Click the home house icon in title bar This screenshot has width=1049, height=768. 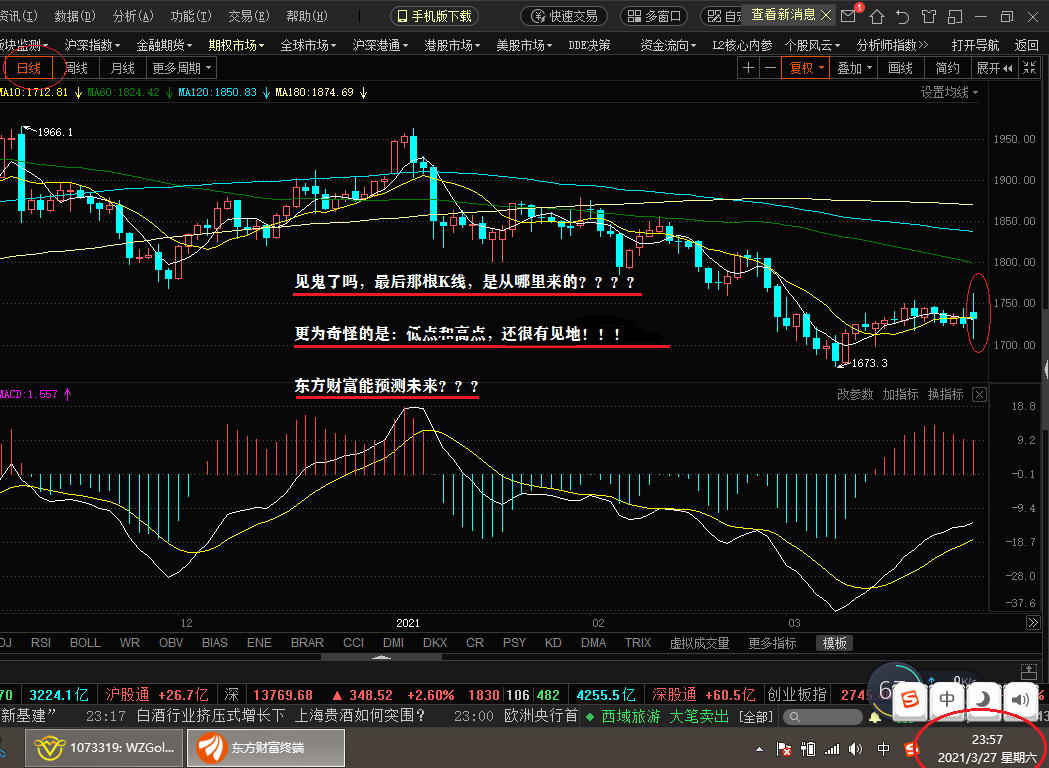pyautogui.click(x=876, y=17)
